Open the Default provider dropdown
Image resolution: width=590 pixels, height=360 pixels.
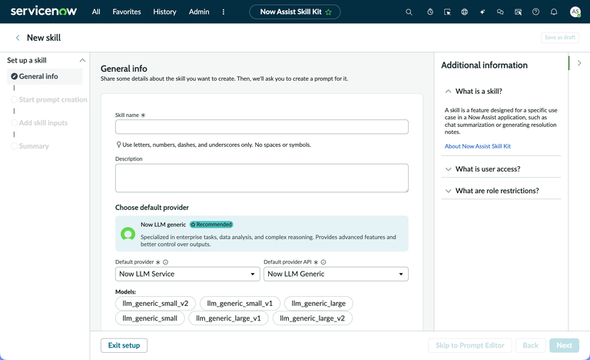[187, 274]
